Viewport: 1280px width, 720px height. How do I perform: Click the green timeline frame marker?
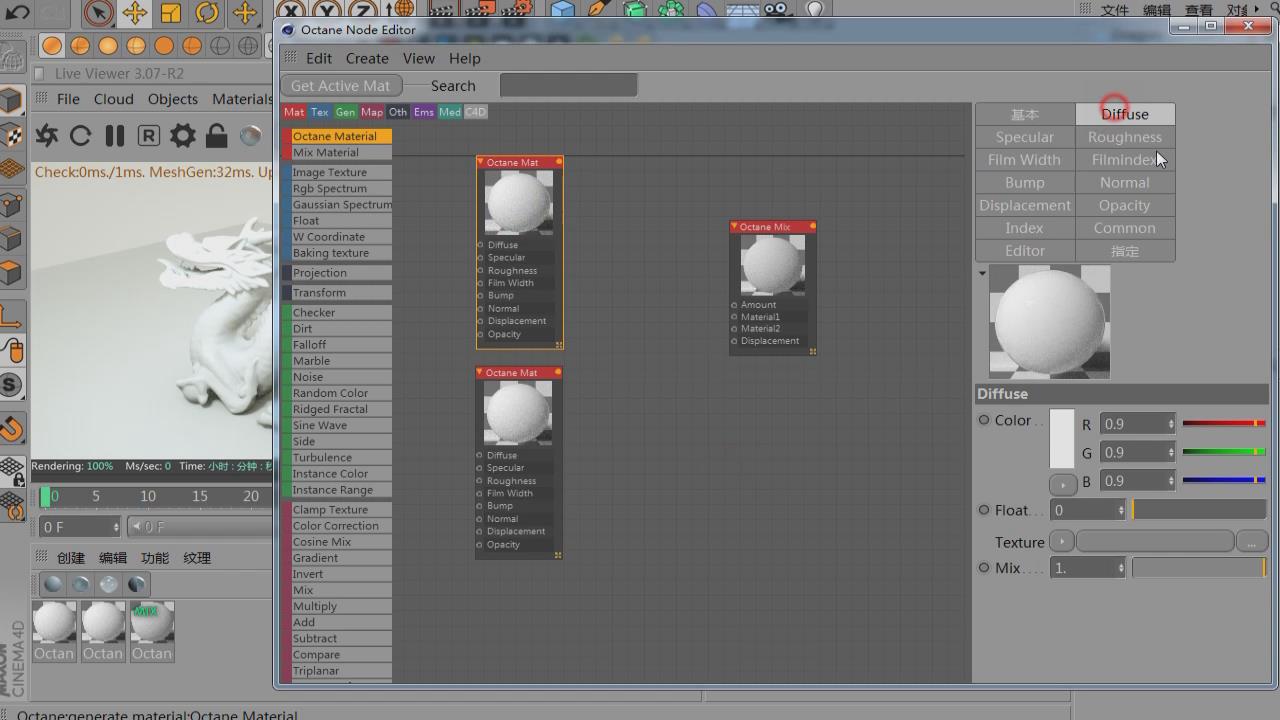click(45, 496)
